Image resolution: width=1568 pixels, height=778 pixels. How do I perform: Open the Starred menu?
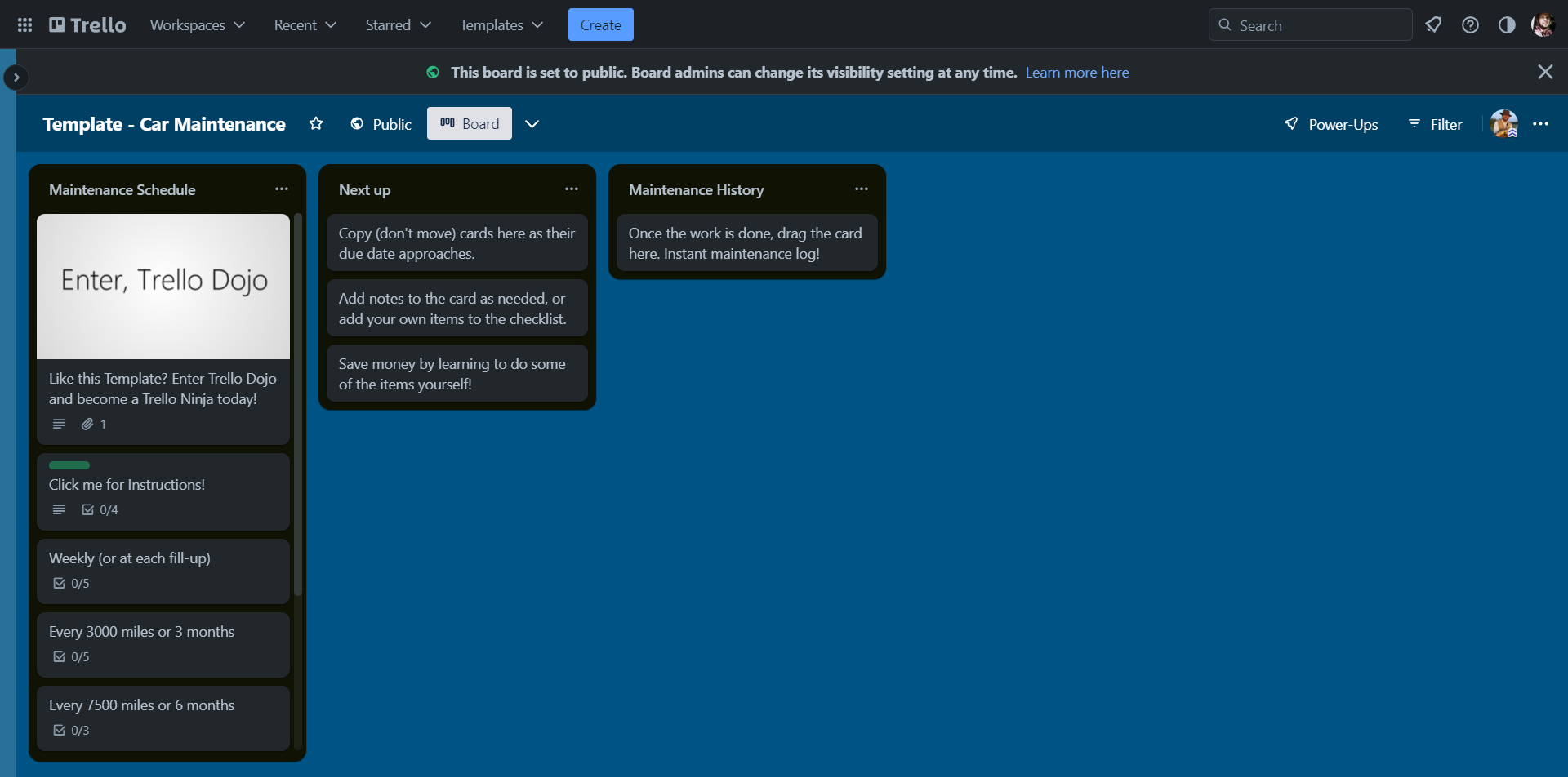398,25
